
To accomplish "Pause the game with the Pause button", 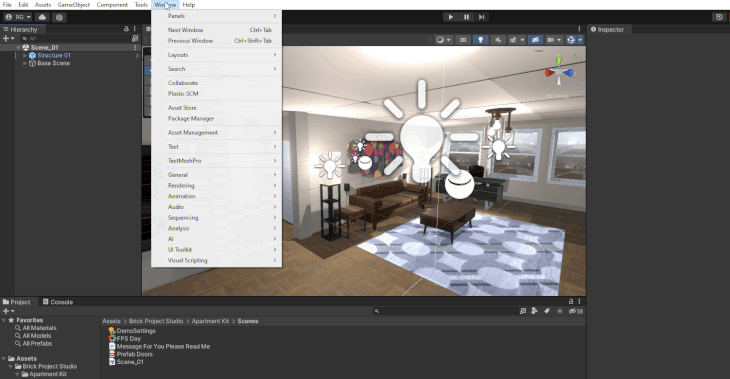I will click(x=466, y=17).
